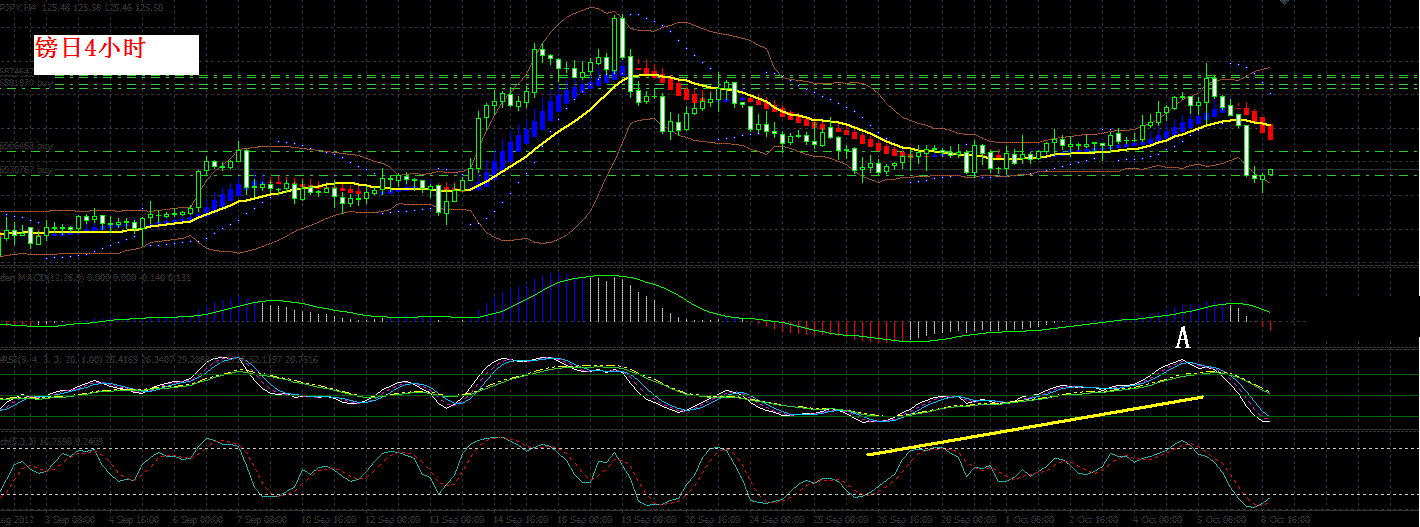
Task: Click the 5930767 buy order label
Action: 26,170
